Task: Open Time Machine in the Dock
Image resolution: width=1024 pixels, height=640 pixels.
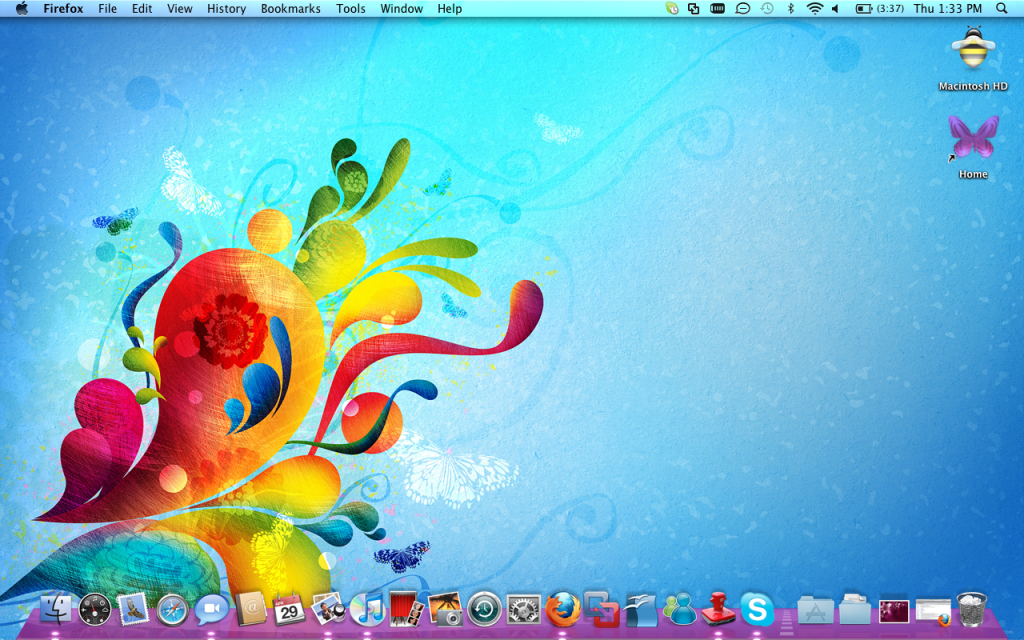Action: tap(484, 609)
